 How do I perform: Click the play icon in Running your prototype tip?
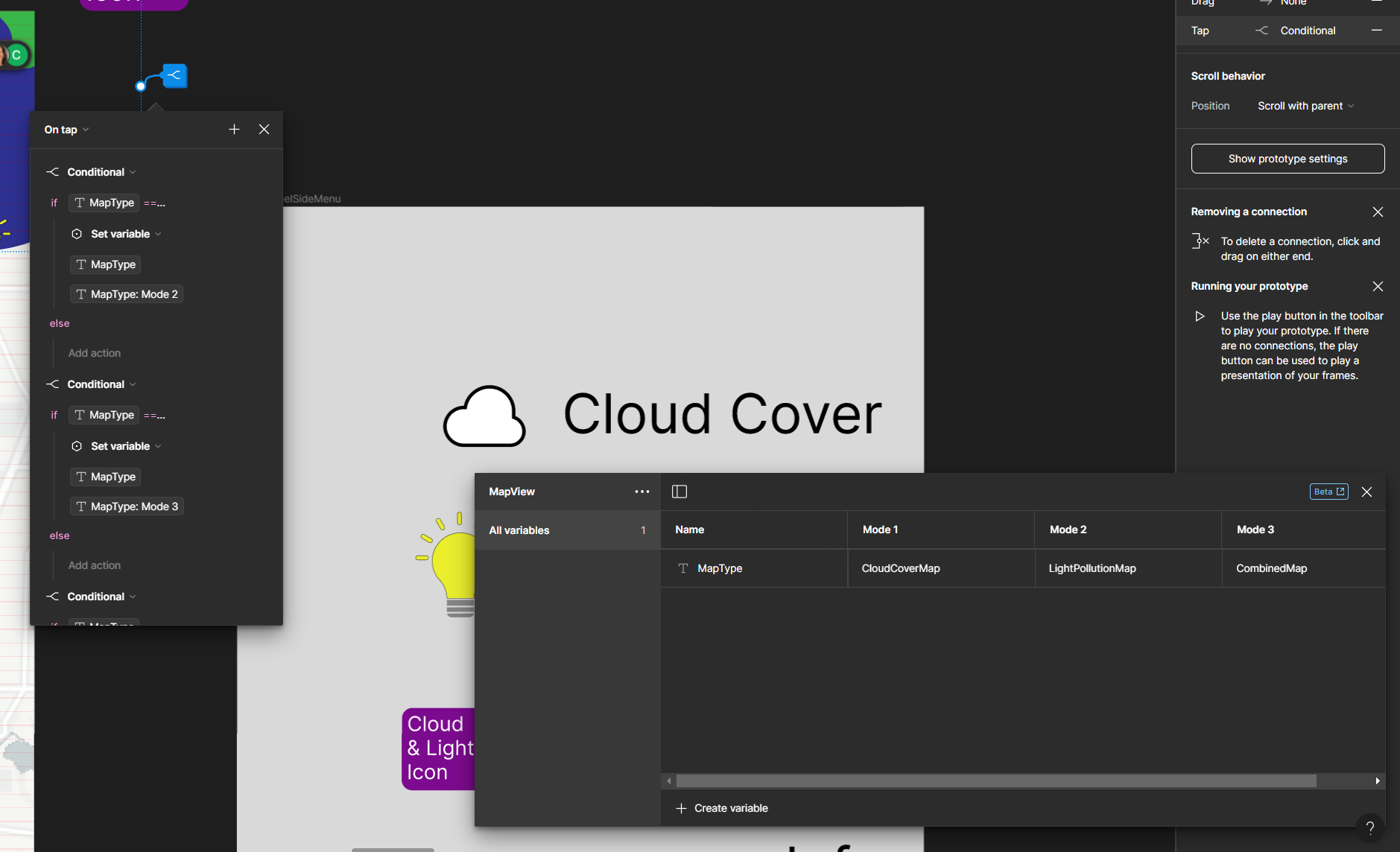(1200, 317)
